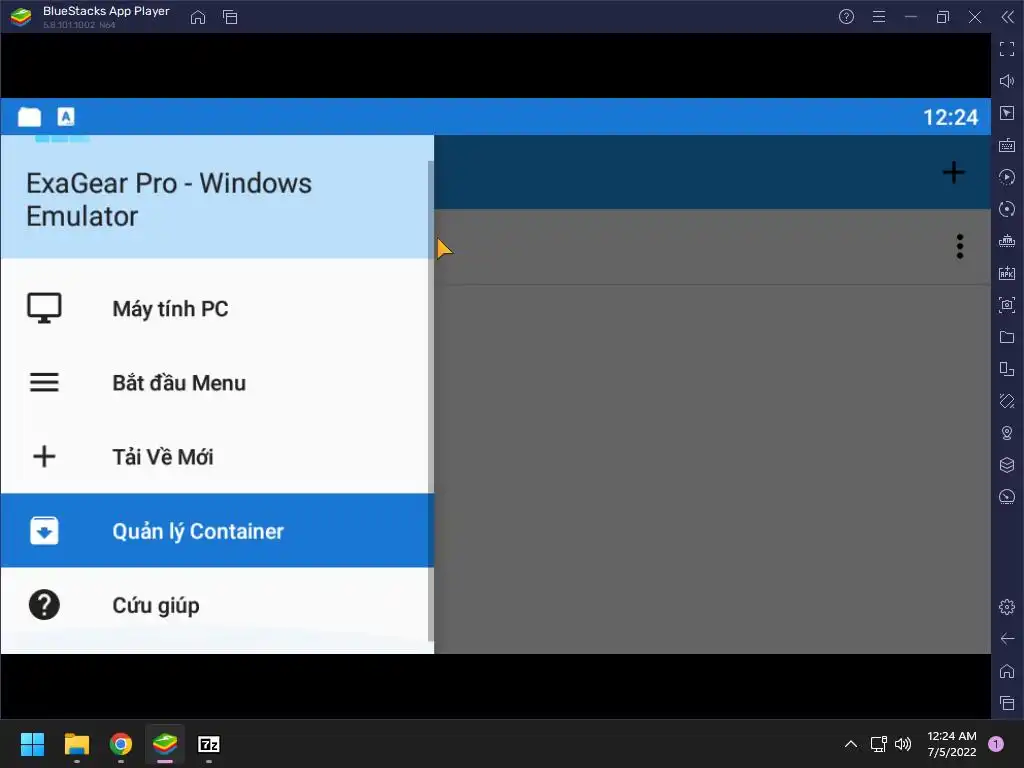This screenshot has height=768, width=1024.
Task: Toggle BlueStacks fullscreen mode
Action: [x=1007, y=49]
